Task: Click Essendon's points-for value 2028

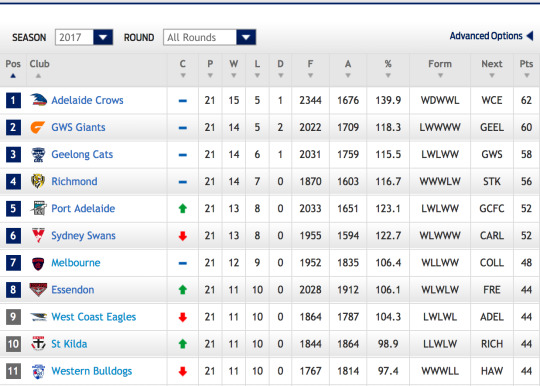Action: point(310,290)
